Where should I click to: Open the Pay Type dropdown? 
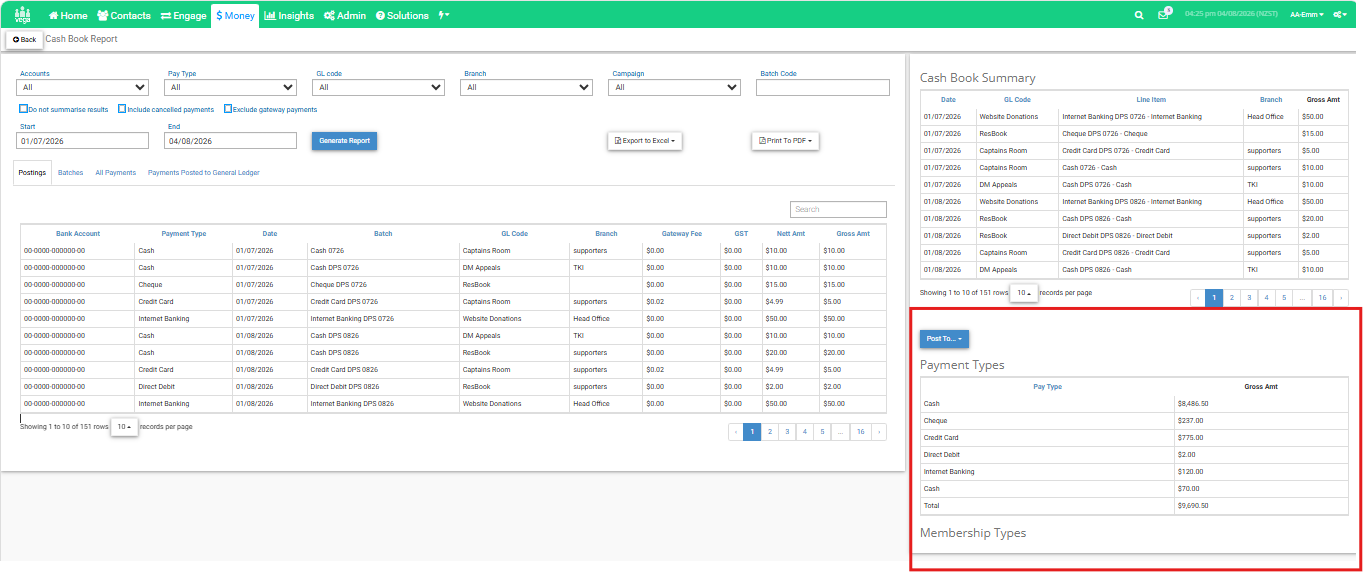pos(231,87)
